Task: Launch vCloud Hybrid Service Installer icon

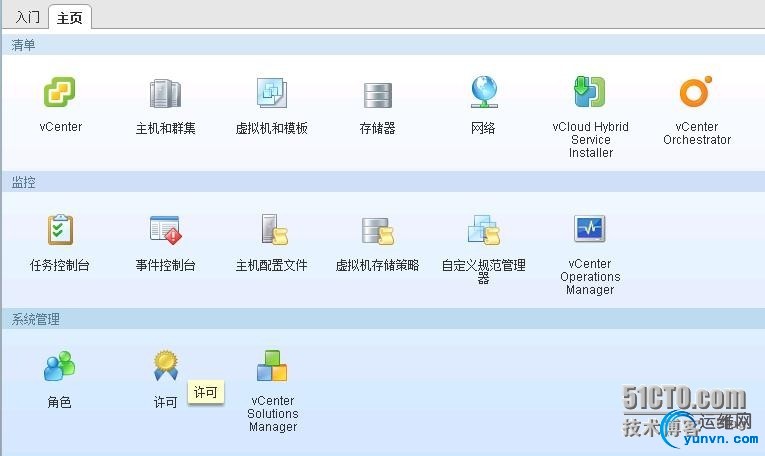Action: pyautogui.click(x=590, y=92)
